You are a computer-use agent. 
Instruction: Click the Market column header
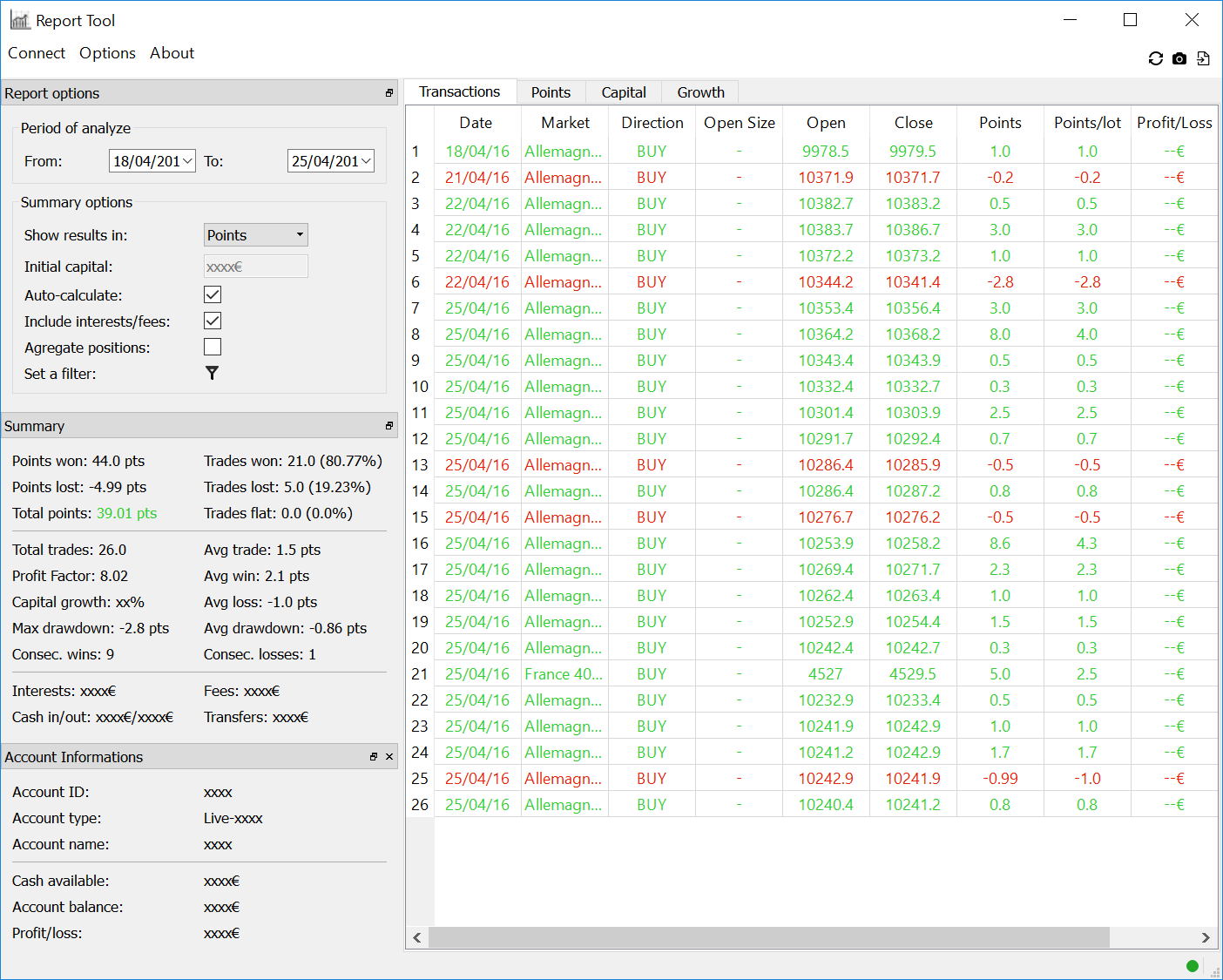(564, 123)
